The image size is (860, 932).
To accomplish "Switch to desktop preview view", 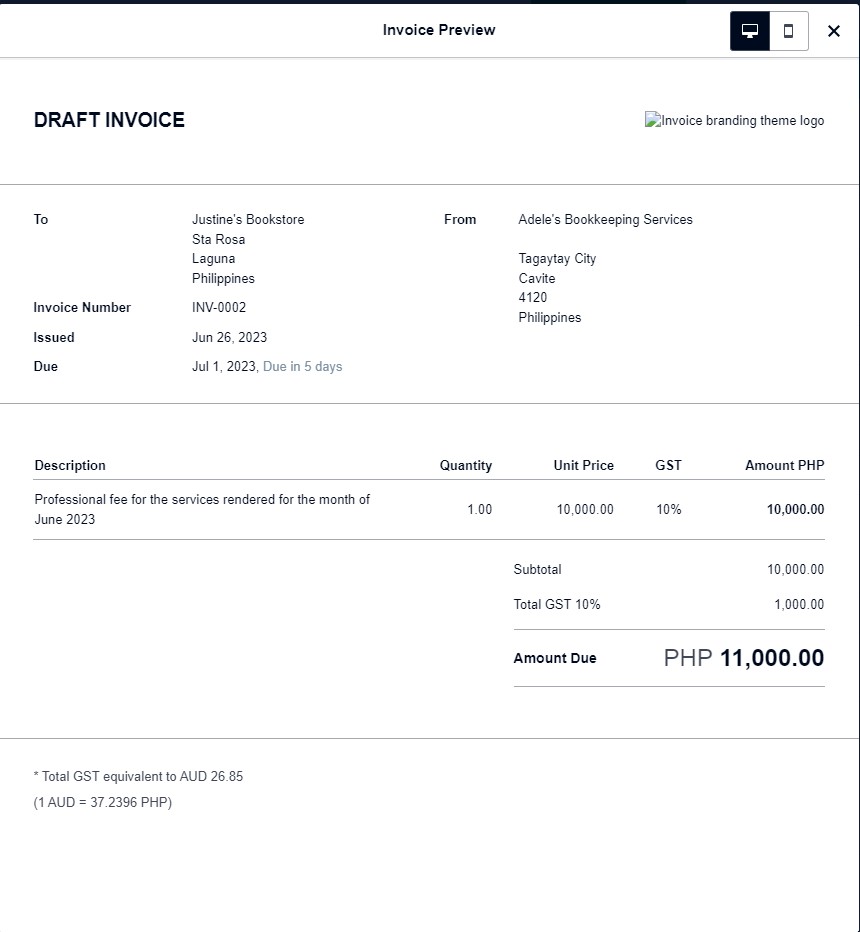I will [750, 31].
